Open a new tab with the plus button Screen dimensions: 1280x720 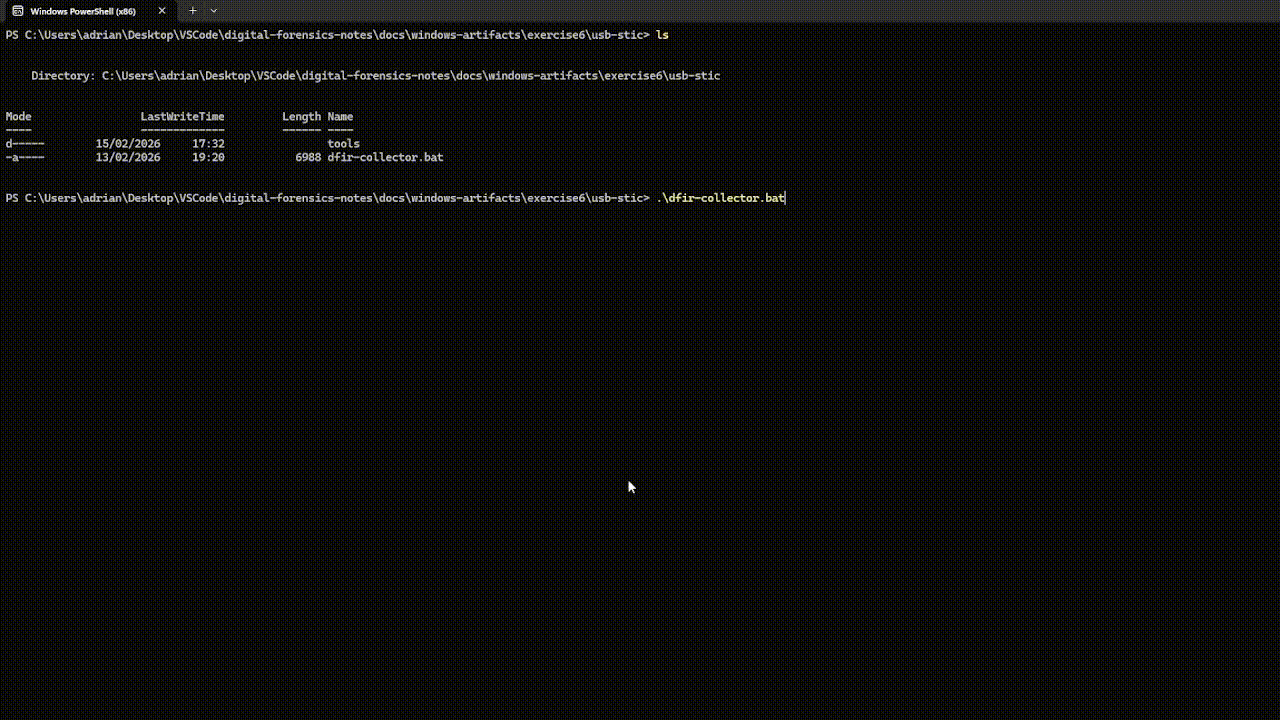(x=193, y=11)
